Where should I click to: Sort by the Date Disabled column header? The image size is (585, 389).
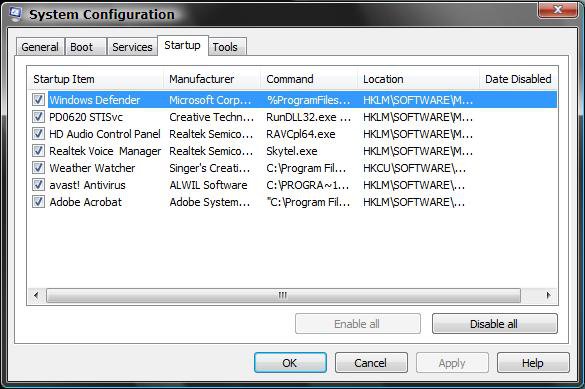(x=519, y=79)
